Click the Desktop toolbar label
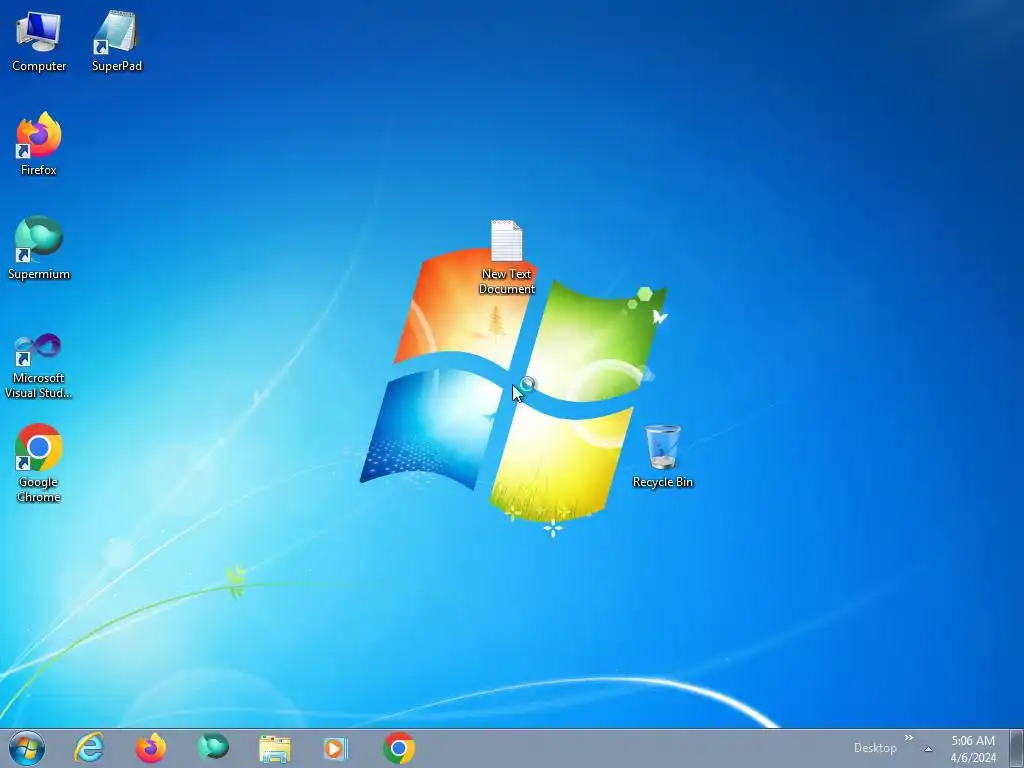The image size is (1024, 768). pyautogui.click(x=875, y=748)
